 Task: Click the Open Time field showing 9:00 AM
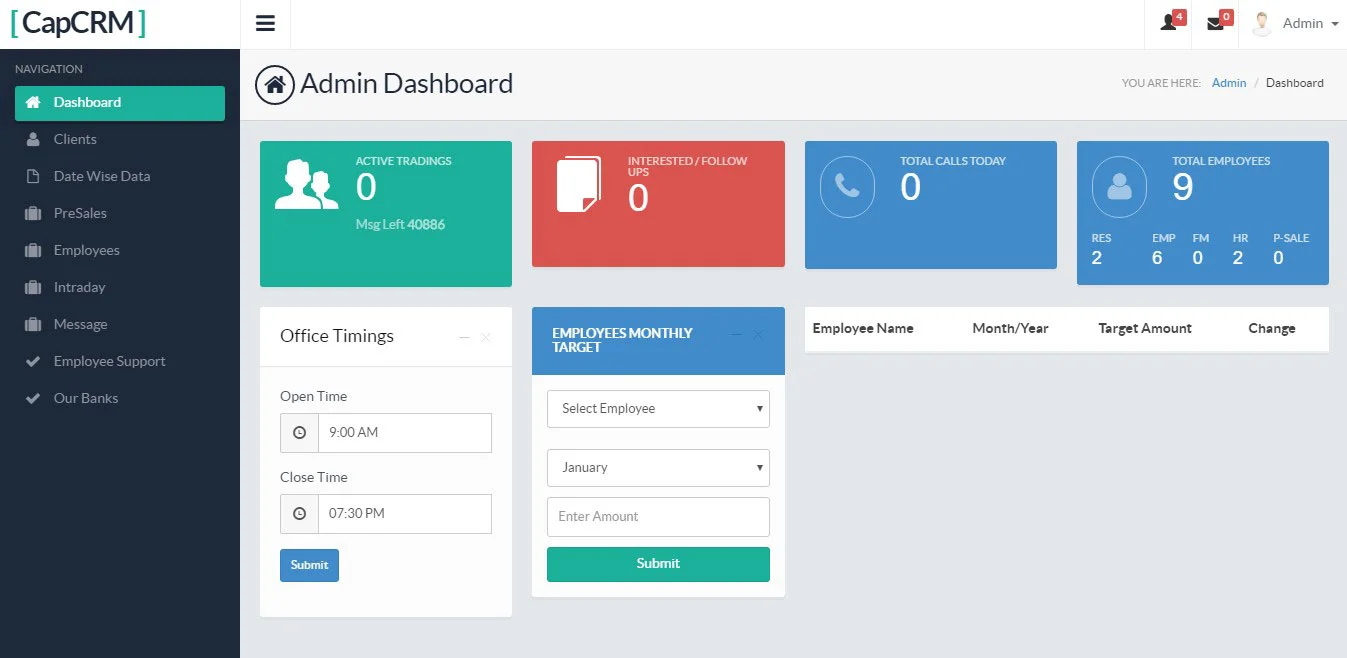point(405,433)
